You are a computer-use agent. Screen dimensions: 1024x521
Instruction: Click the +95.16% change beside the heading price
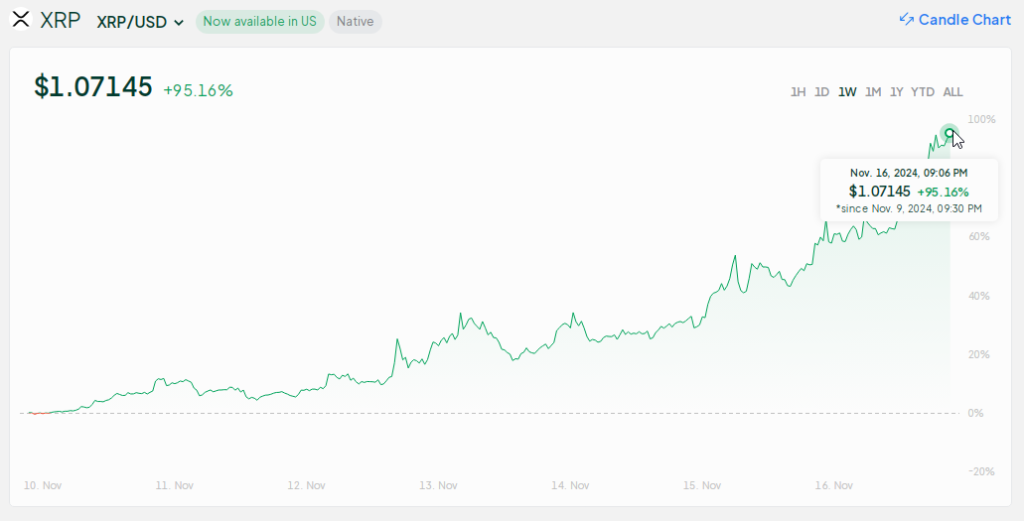(198, 90)
